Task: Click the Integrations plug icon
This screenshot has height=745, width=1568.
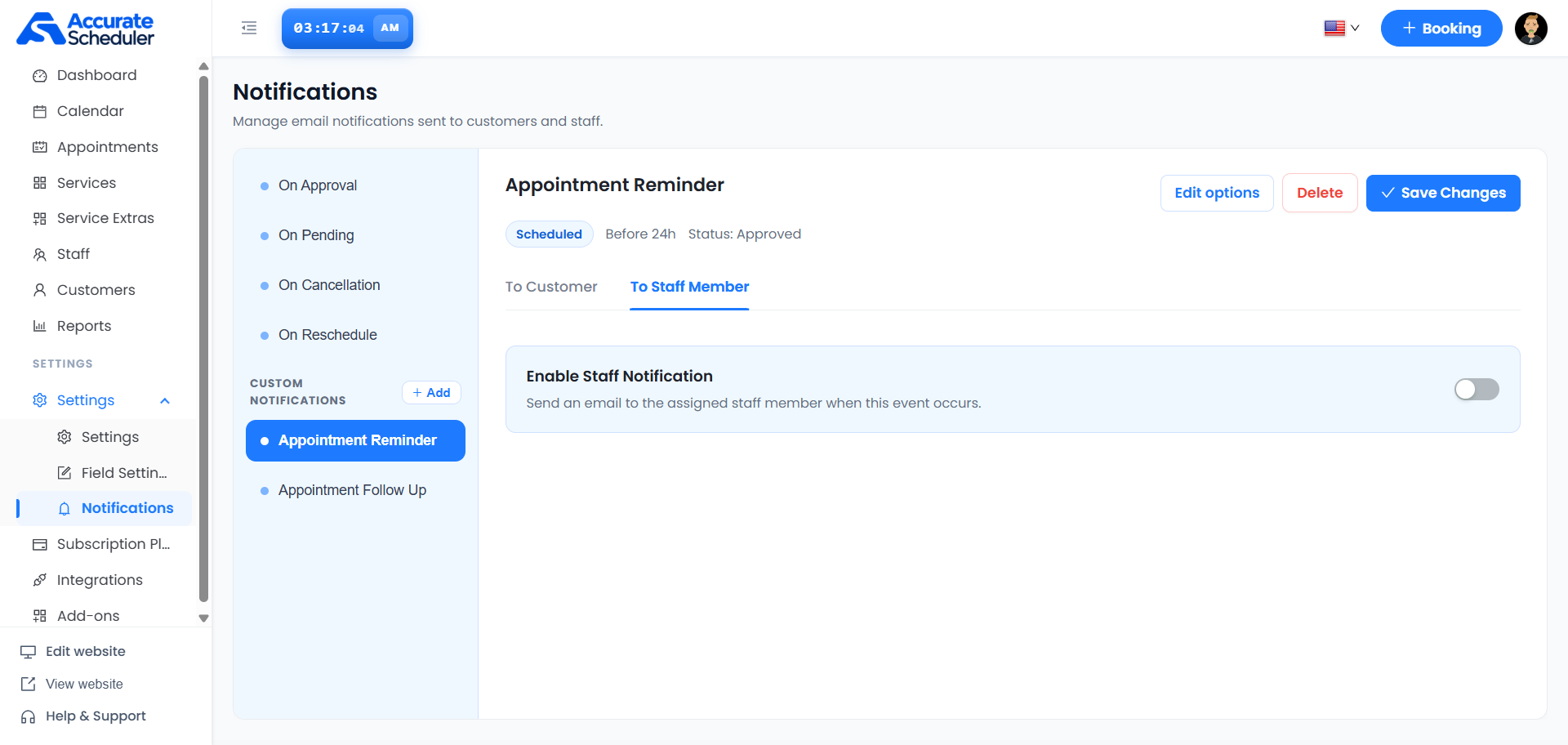Action: 39,580
